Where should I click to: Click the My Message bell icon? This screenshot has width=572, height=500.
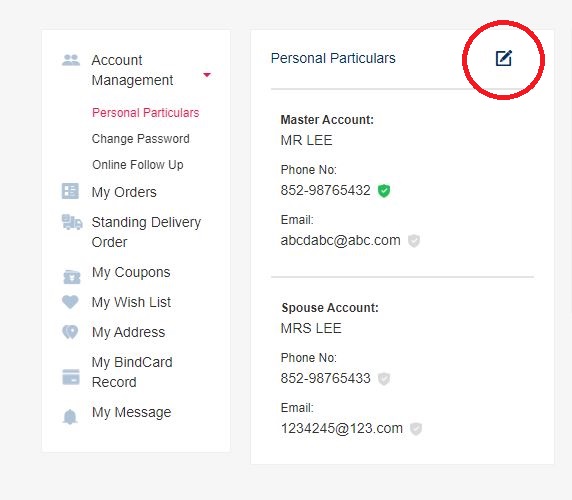70,417
